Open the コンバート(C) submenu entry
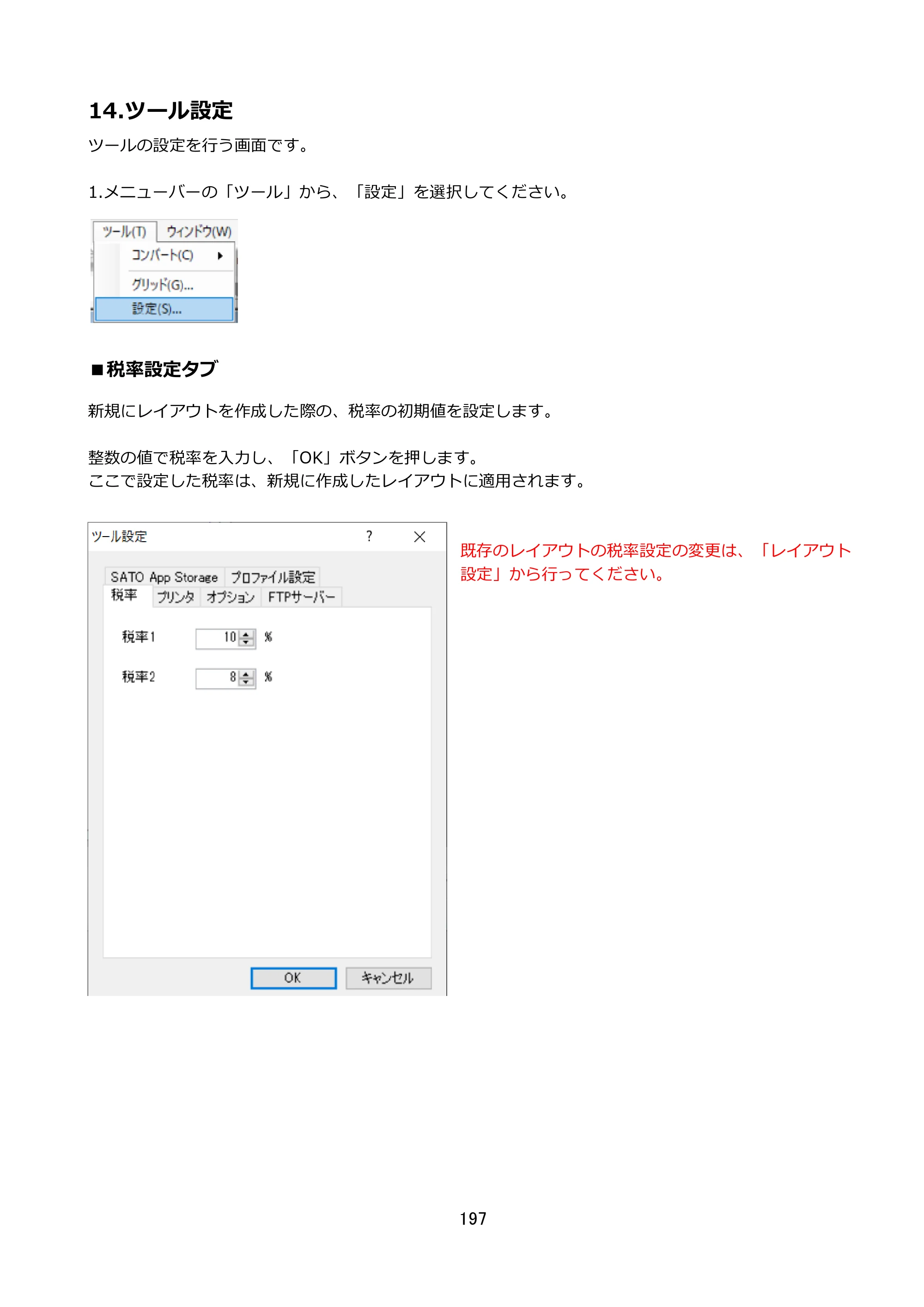The width and height of the screenshot is (924, 1307). (x=164, y=256)
